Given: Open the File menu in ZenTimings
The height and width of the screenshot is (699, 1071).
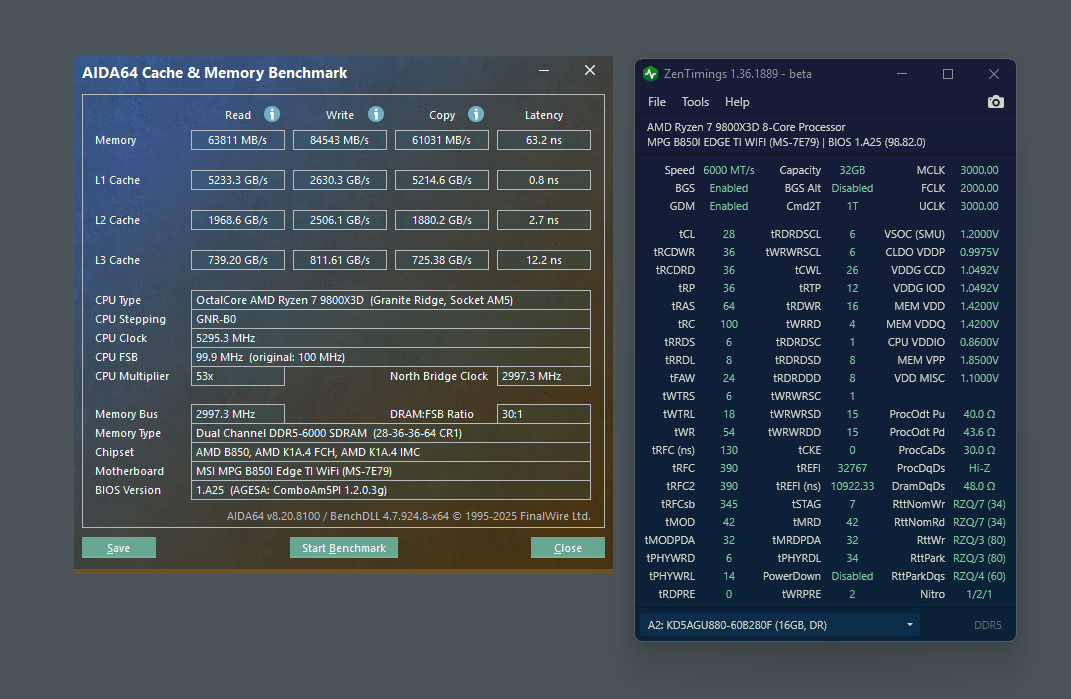Looking at the screenshot, I should (x=657, y=102).
